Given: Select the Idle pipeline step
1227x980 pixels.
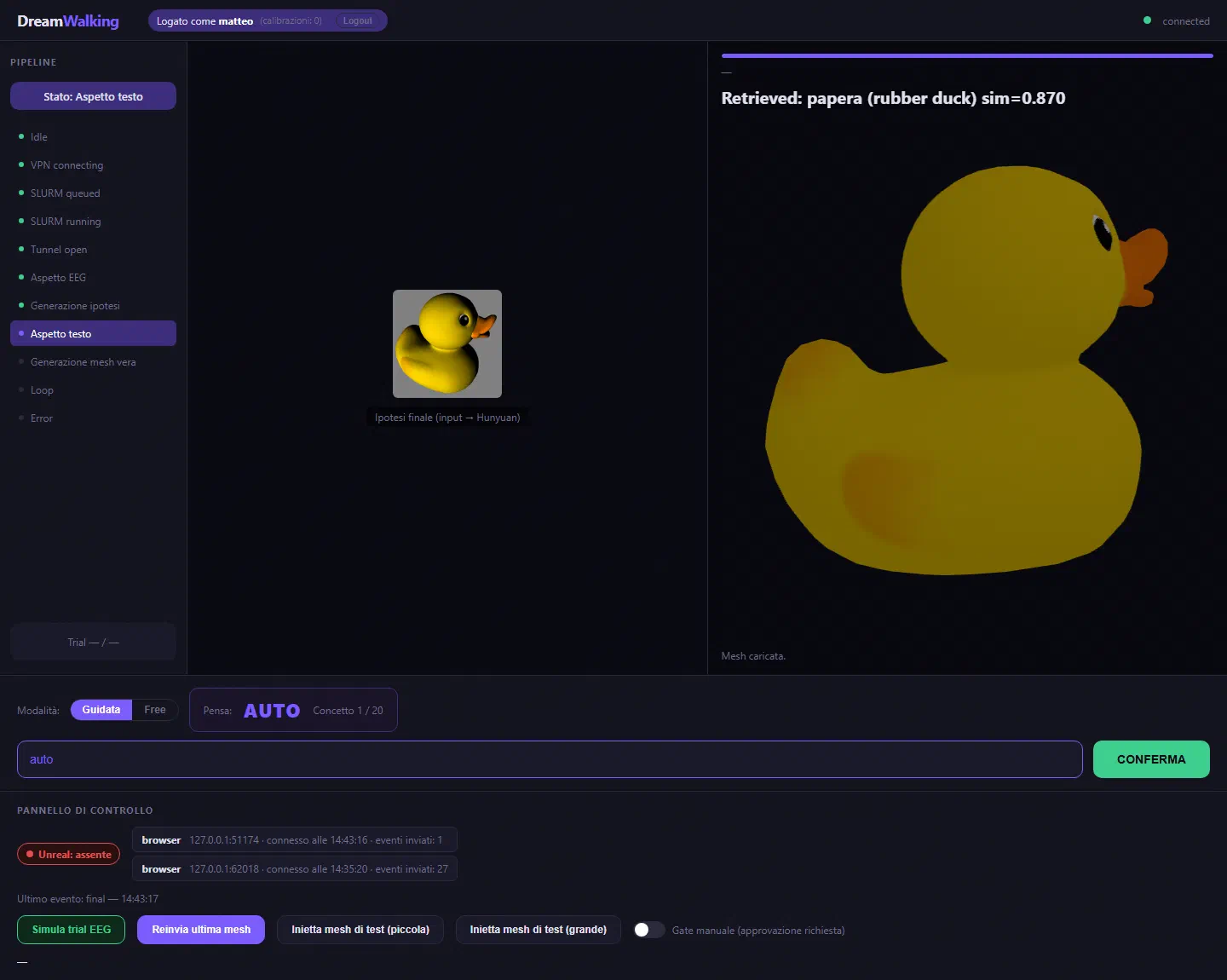Looking at the screenshot, I should [93, 136].
